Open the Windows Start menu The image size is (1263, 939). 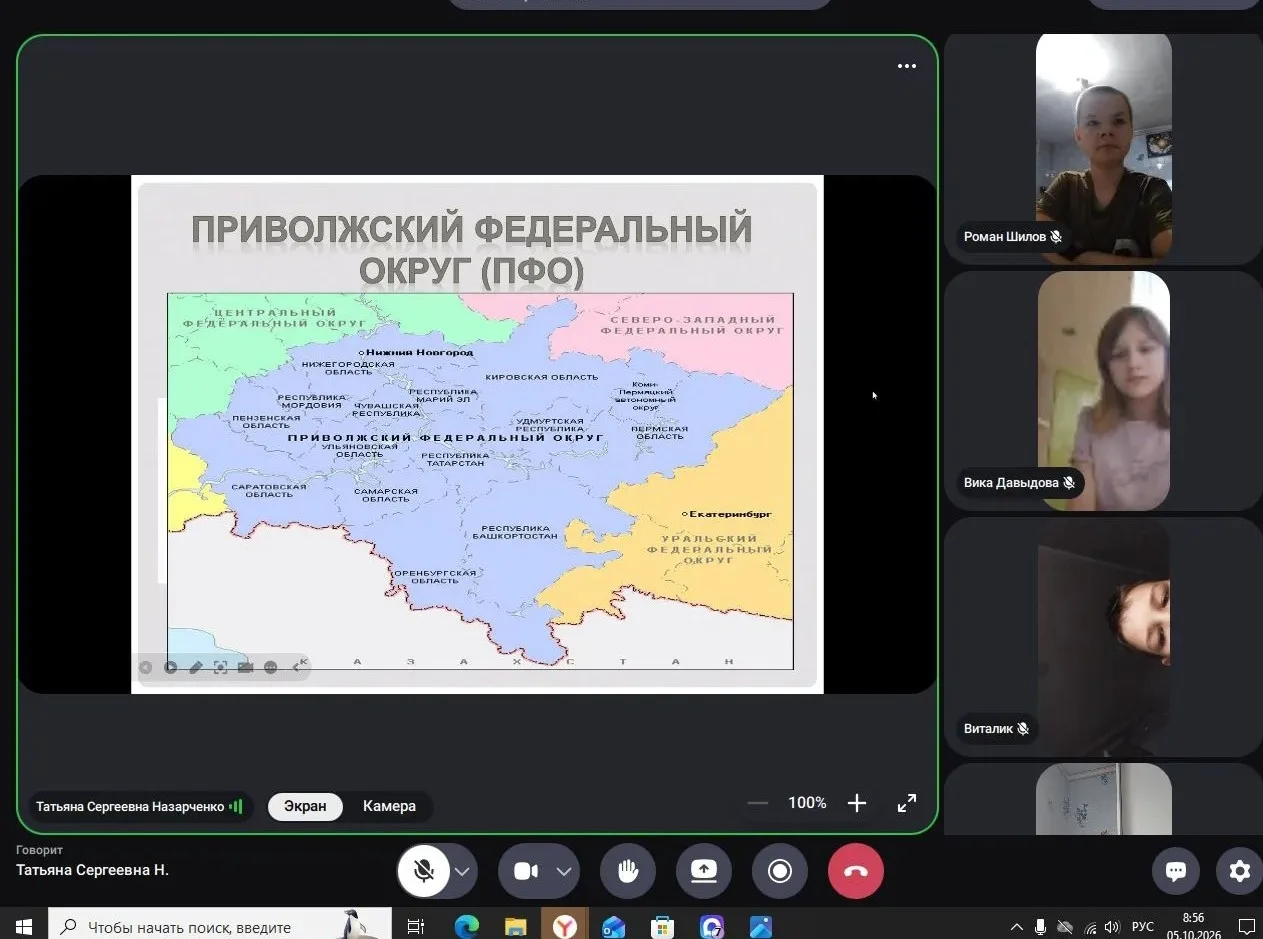(23, 926)
